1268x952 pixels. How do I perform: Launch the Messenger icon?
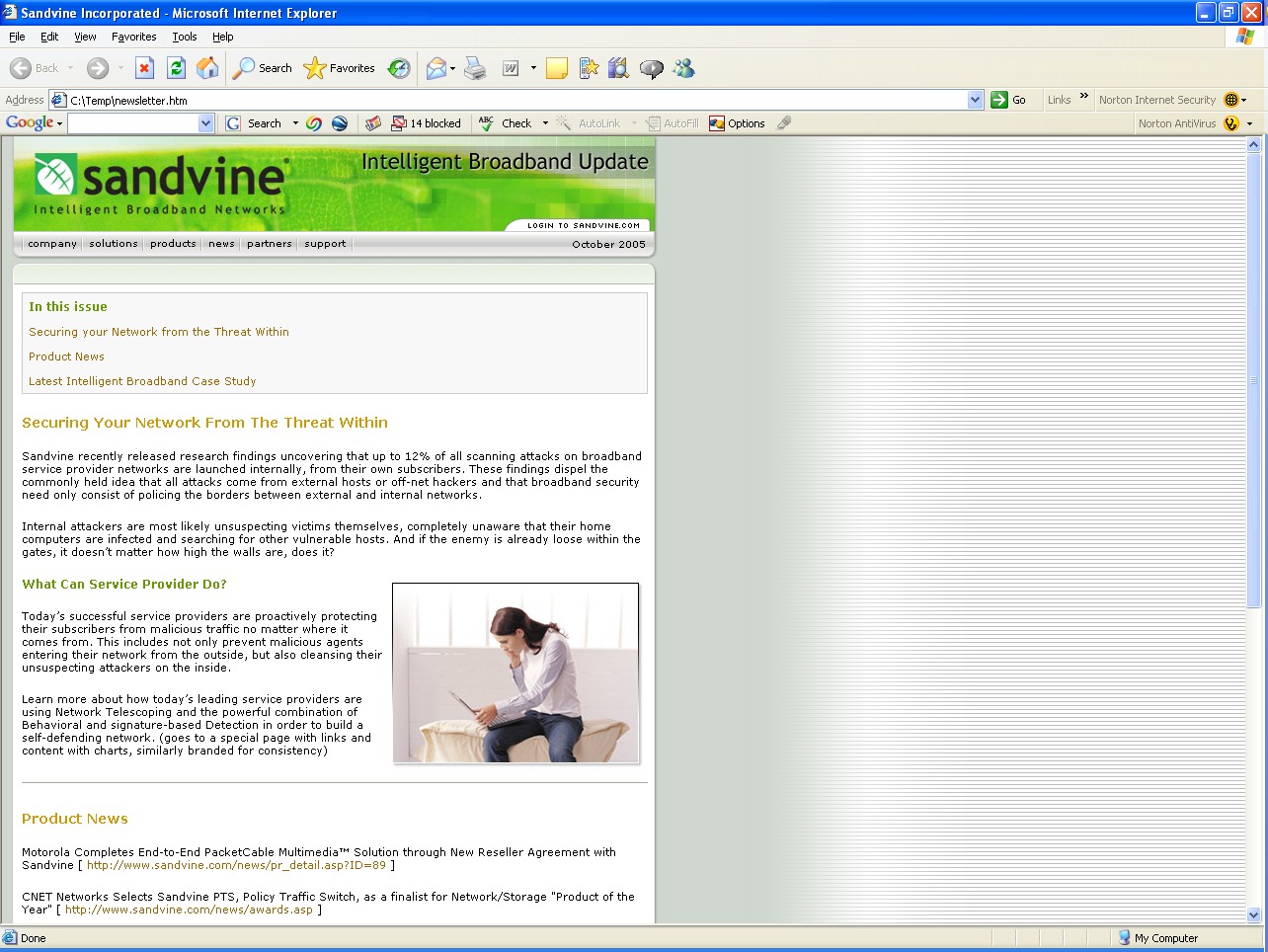(683, 68)
